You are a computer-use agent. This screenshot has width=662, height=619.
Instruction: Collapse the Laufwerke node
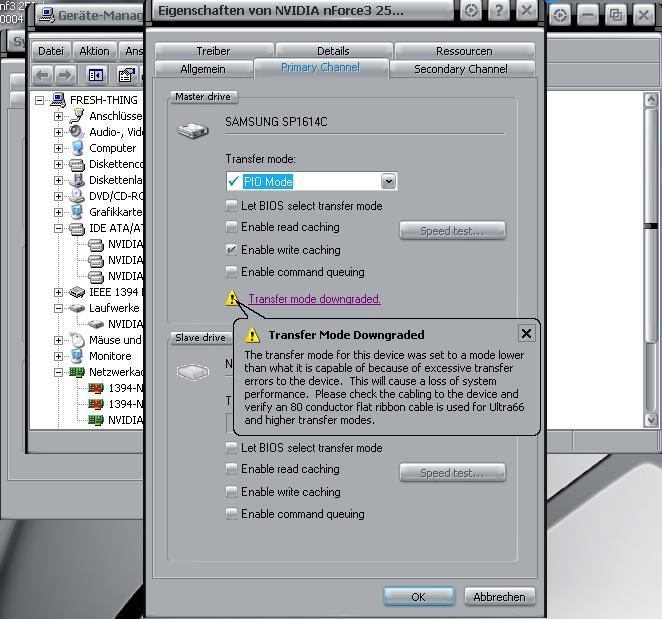tap(58, 308)
